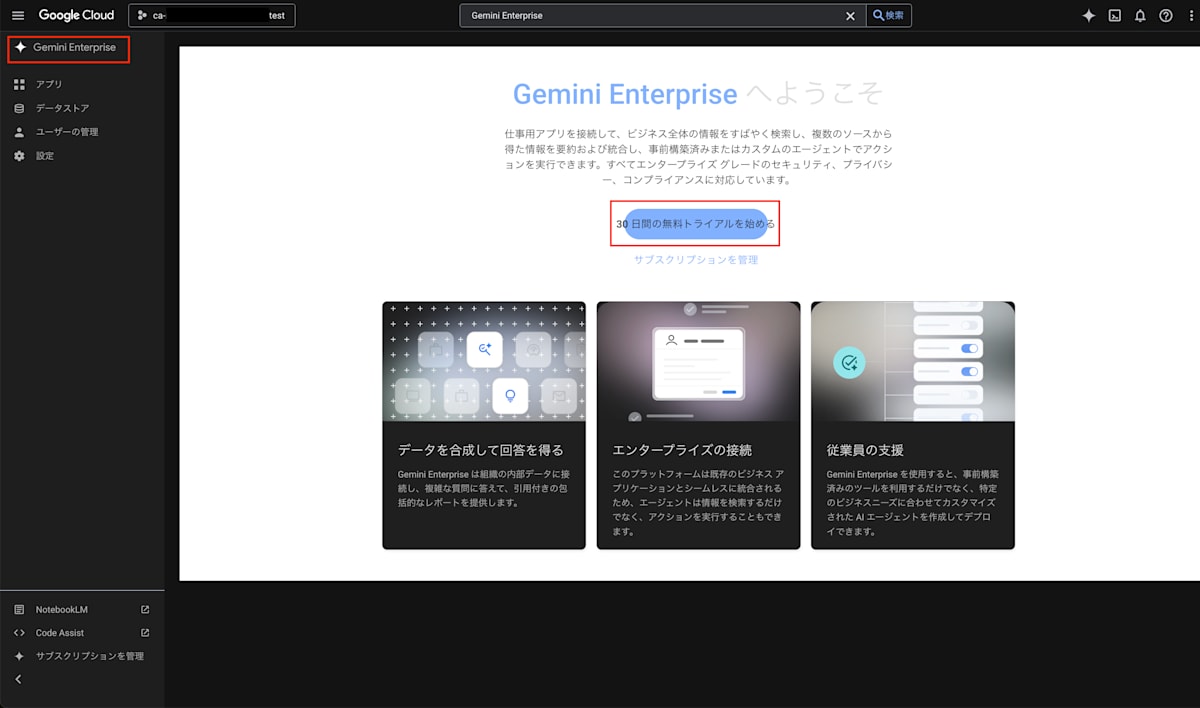Screen dimensions: 1200x708
Task: Click the データを合成して回答を得る heading
Action: (480, 450)
